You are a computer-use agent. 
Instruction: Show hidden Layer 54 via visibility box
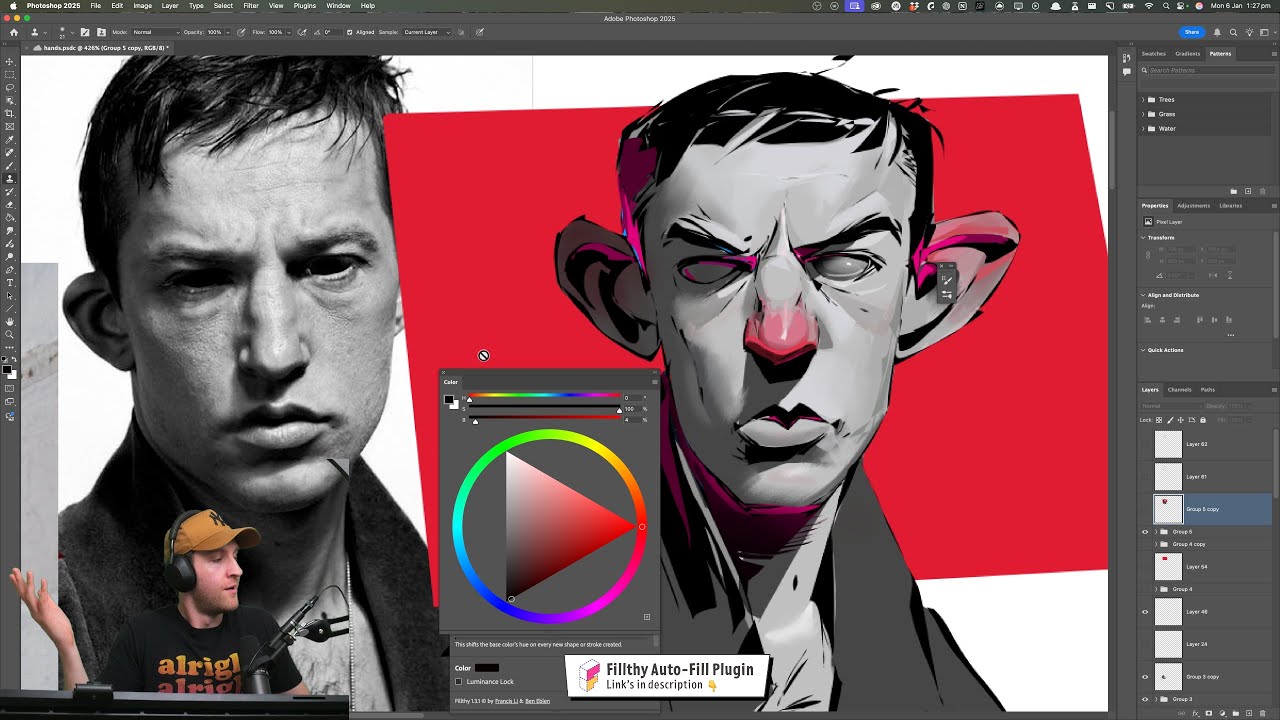click(1145, 567)
